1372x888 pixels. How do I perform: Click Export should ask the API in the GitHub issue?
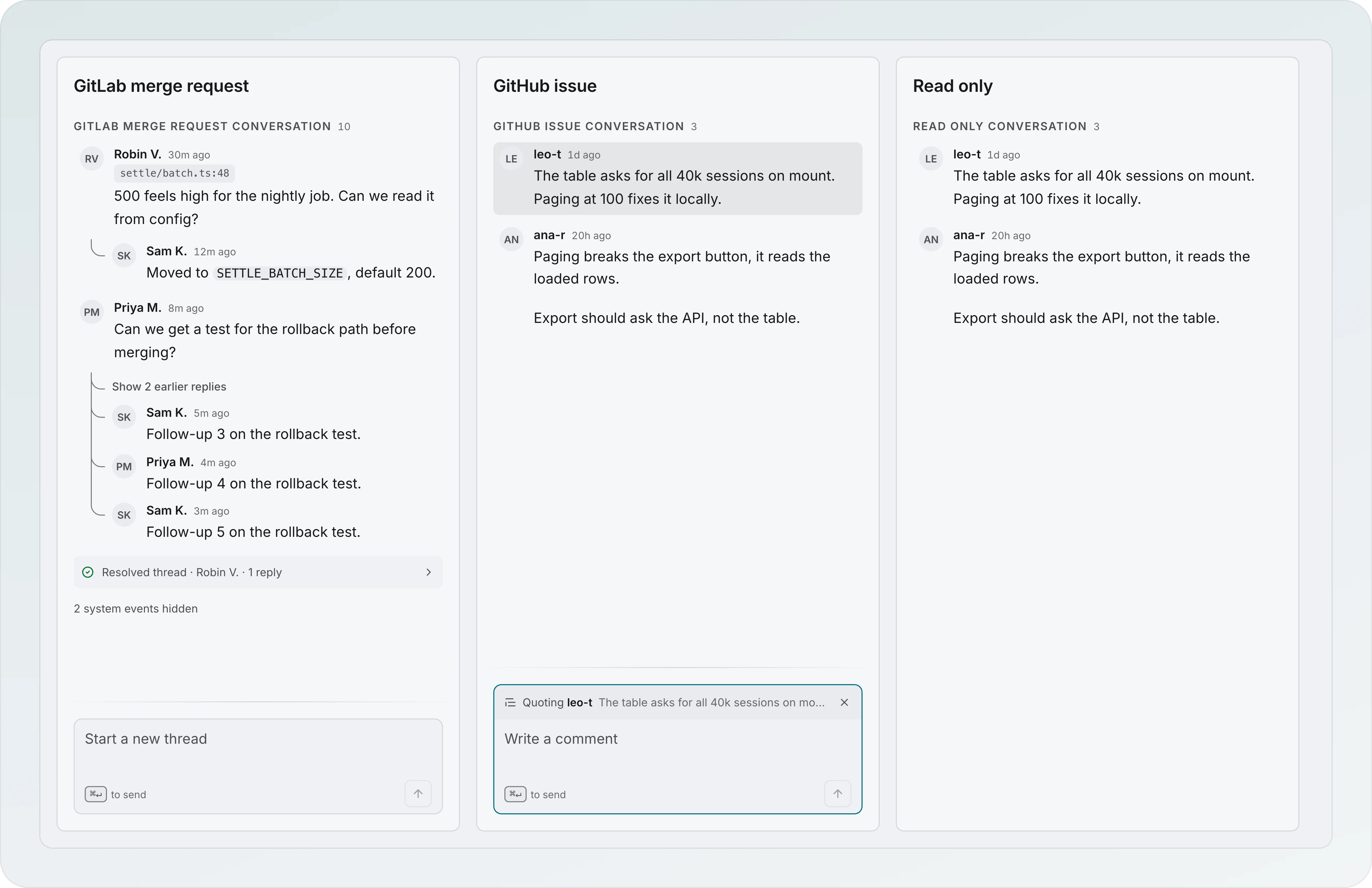pyautogui.click(x=666, y=318)
